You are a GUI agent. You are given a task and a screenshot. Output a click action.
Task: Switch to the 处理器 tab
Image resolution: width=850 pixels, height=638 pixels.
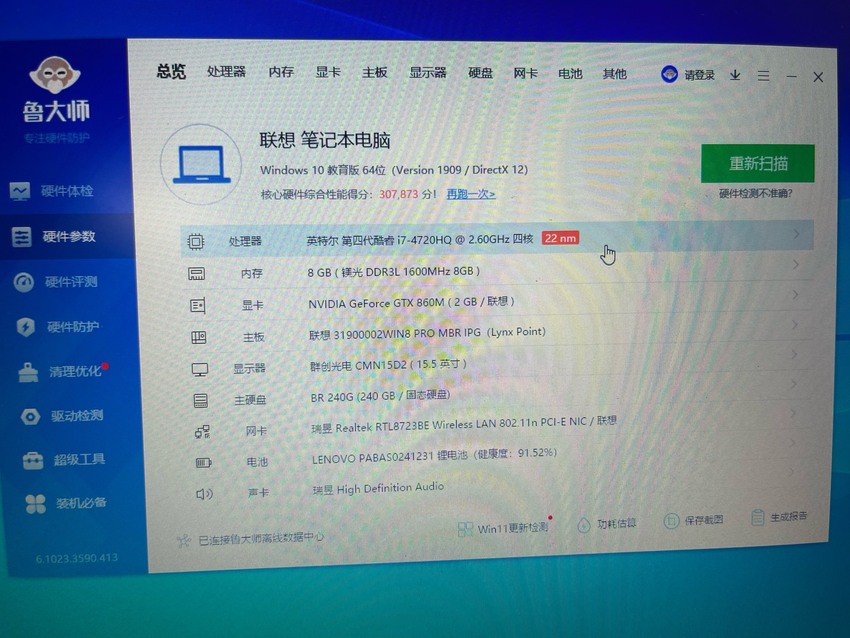click(x=227, y=72)
